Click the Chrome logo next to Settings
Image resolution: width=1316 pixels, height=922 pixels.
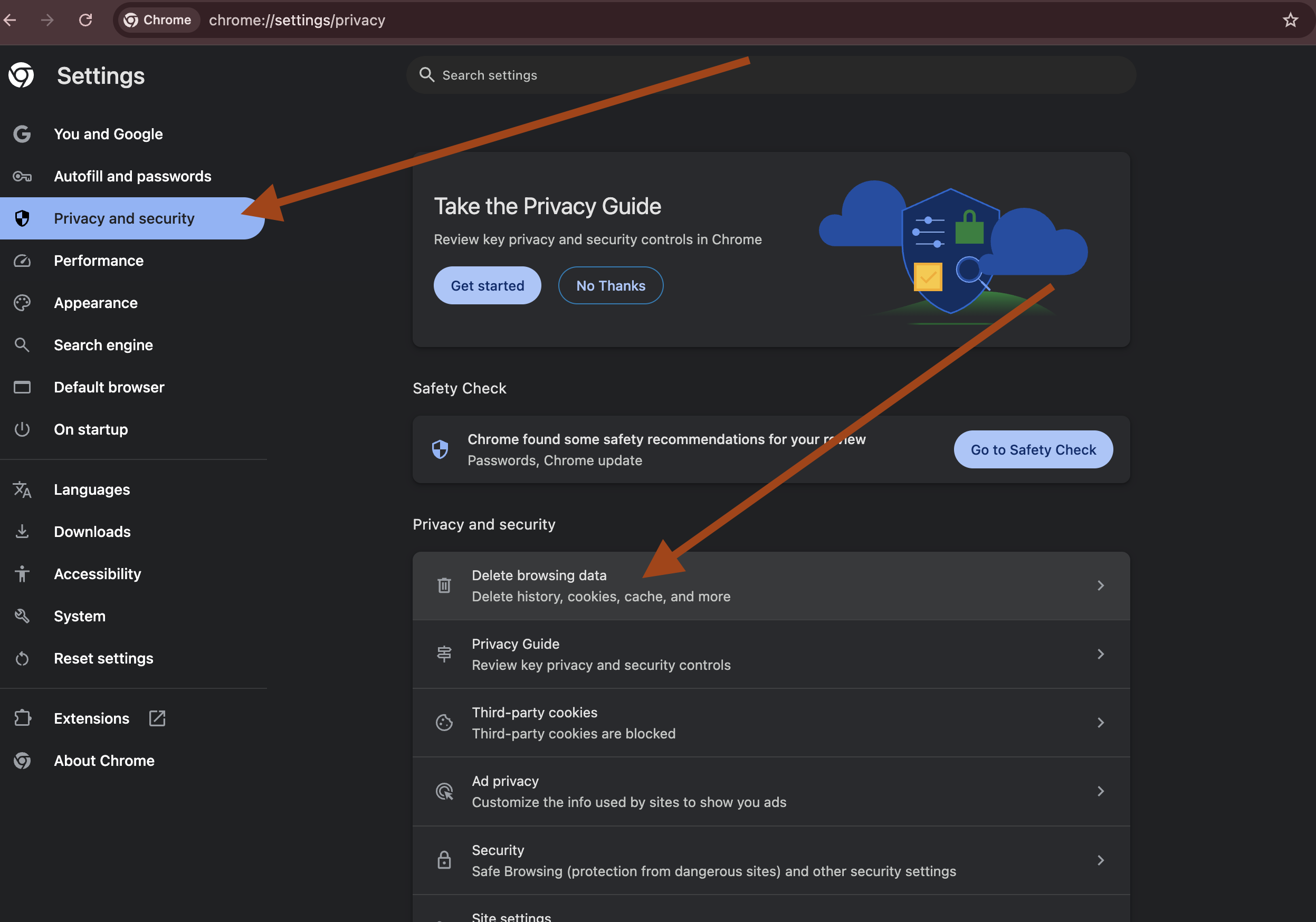22,75
